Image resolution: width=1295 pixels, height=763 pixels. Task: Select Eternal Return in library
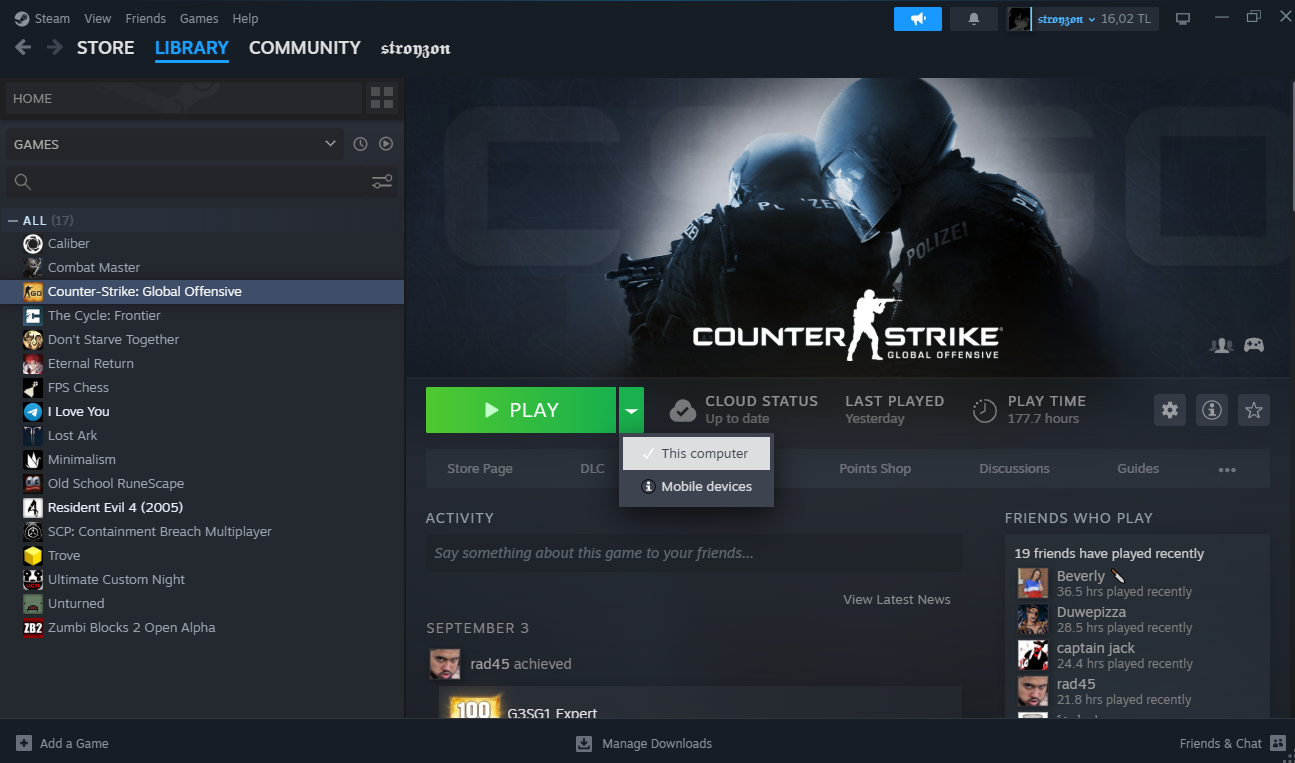coord(202,363)
